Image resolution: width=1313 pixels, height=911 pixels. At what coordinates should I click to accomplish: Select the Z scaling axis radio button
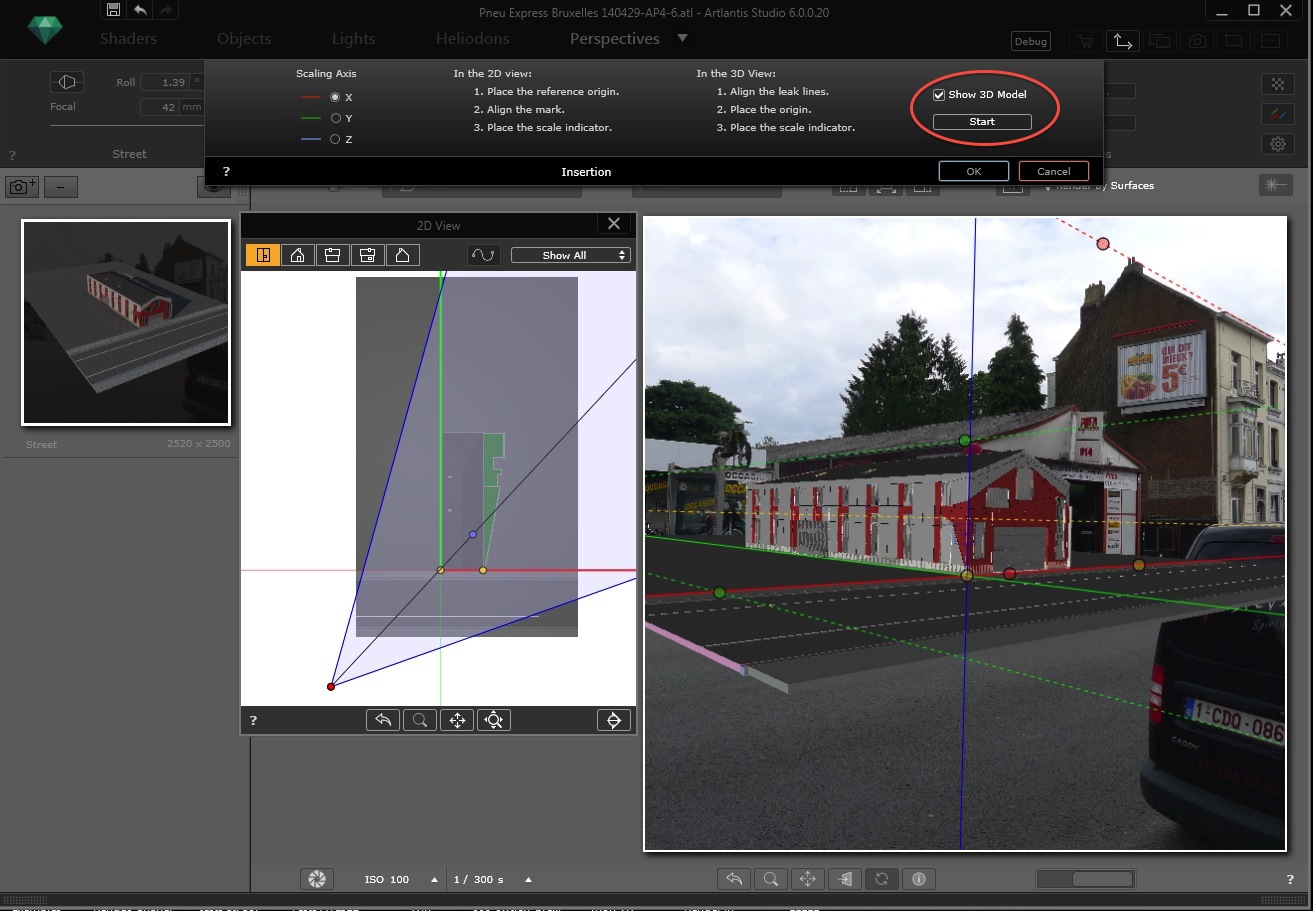[x=336, y=139]
